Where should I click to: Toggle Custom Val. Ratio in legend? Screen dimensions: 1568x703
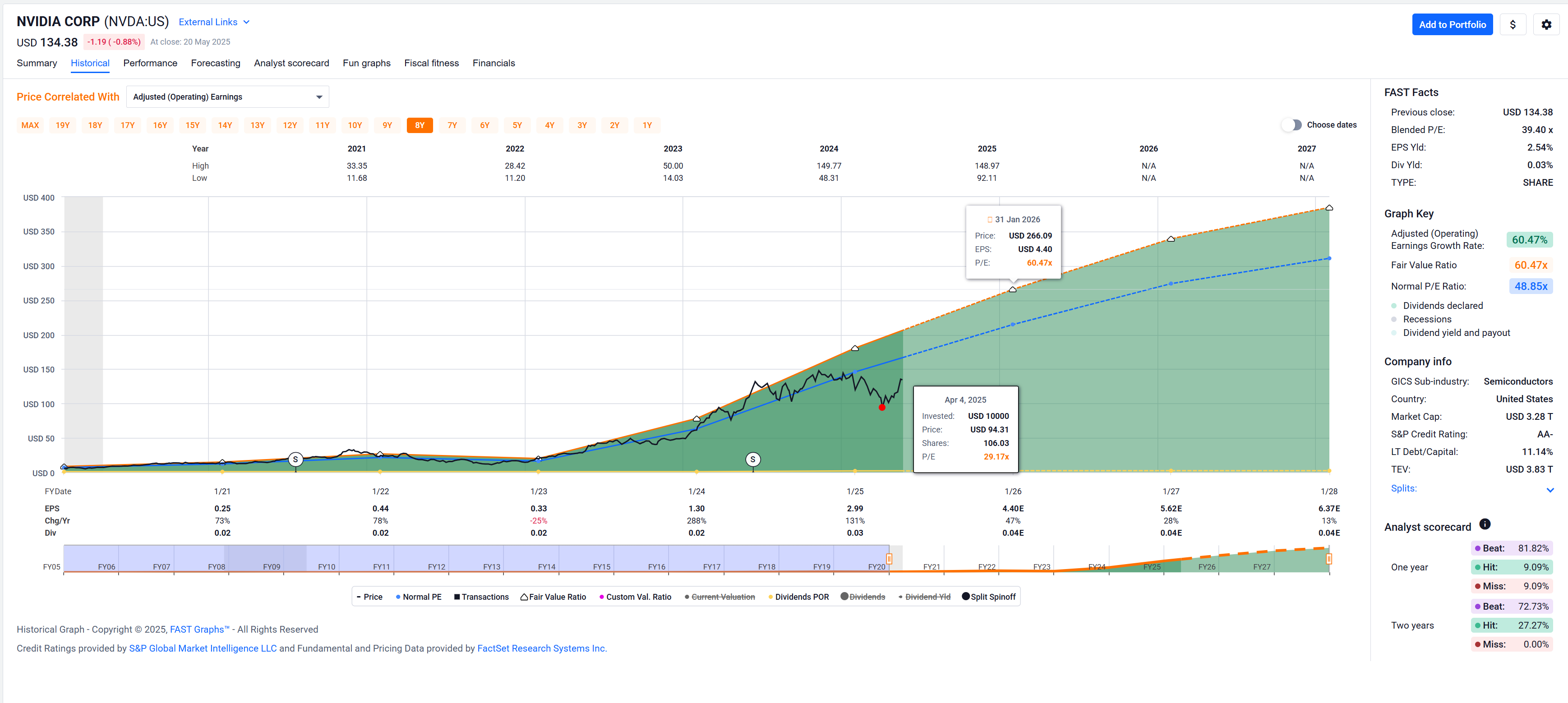(x=636, y=597)
